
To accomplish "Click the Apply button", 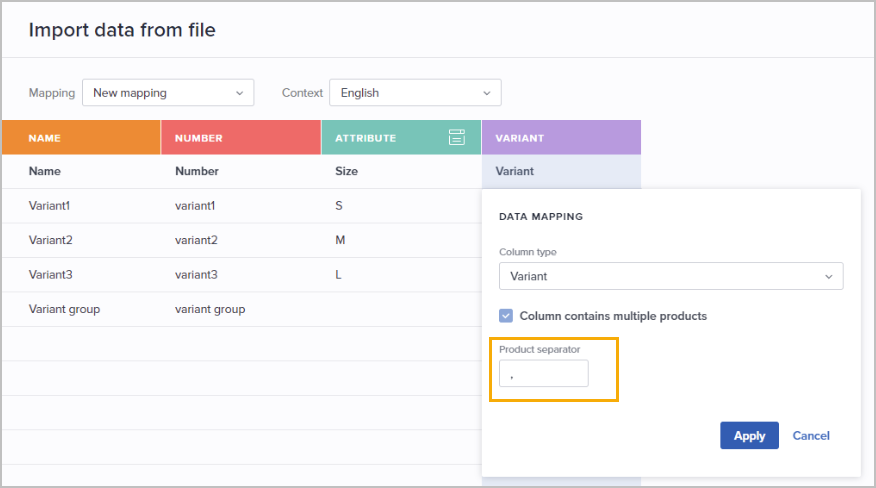I will pos(749,435).
